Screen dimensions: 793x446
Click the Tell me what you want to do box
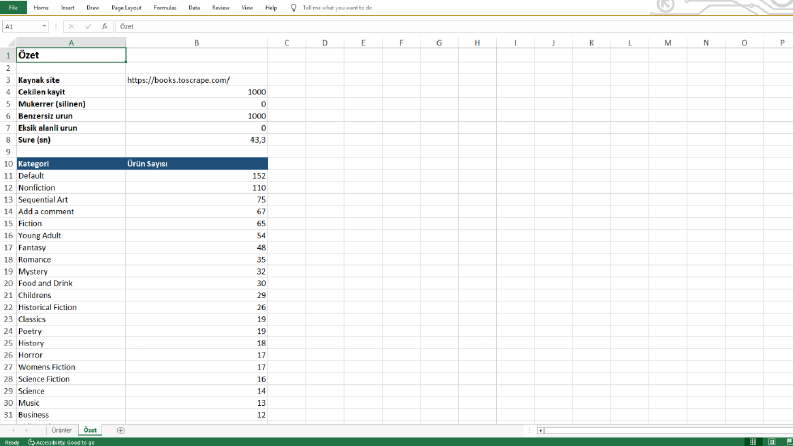337,8
